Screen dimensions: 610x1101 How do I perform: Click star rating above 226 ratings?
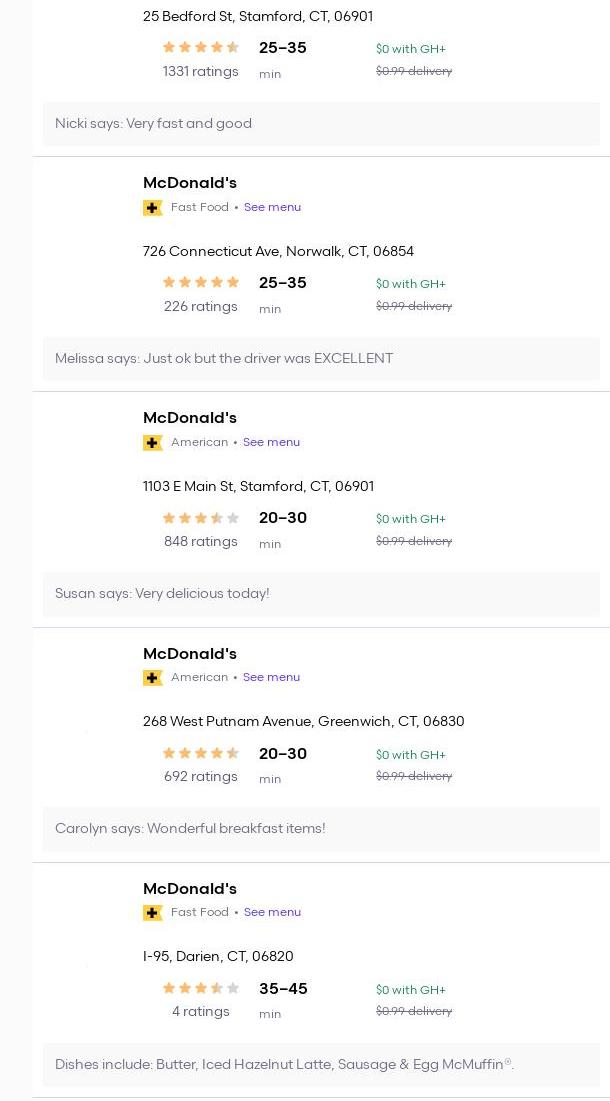(201, 282)
